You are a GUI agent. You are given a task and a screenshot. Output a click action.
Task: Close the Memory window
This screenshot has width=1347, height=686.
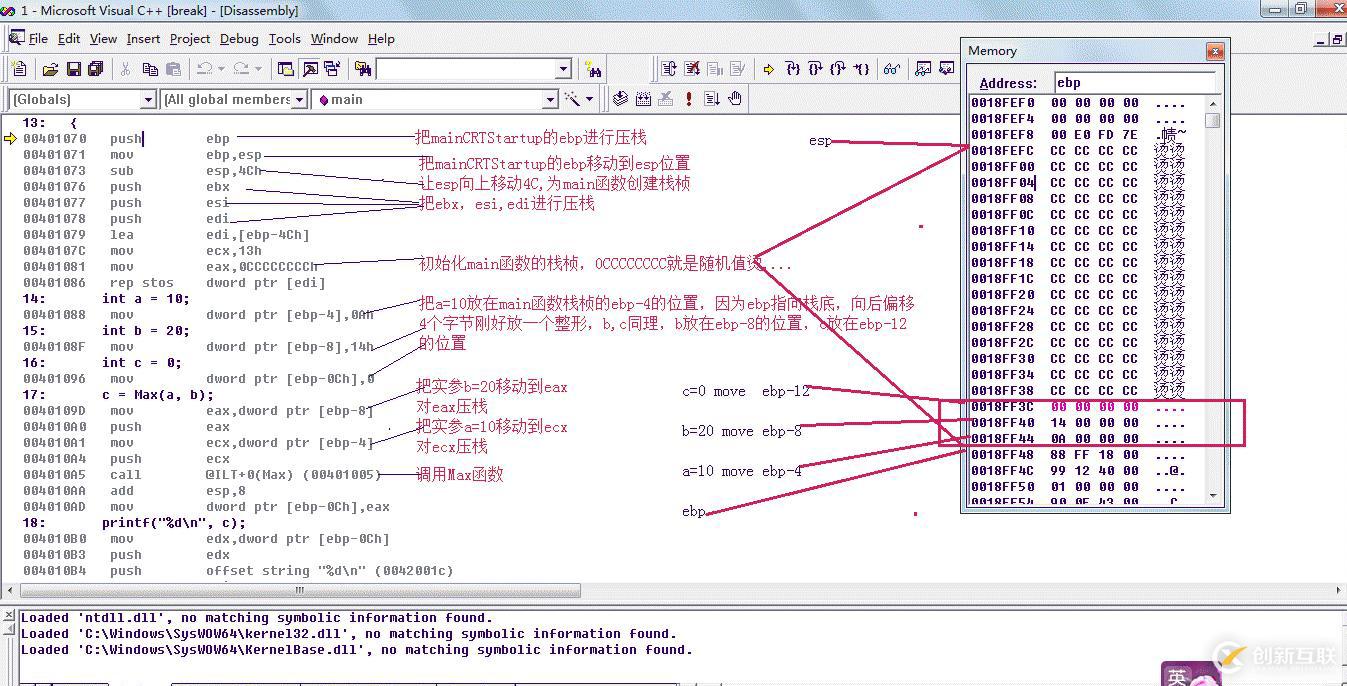(1215, 51)
